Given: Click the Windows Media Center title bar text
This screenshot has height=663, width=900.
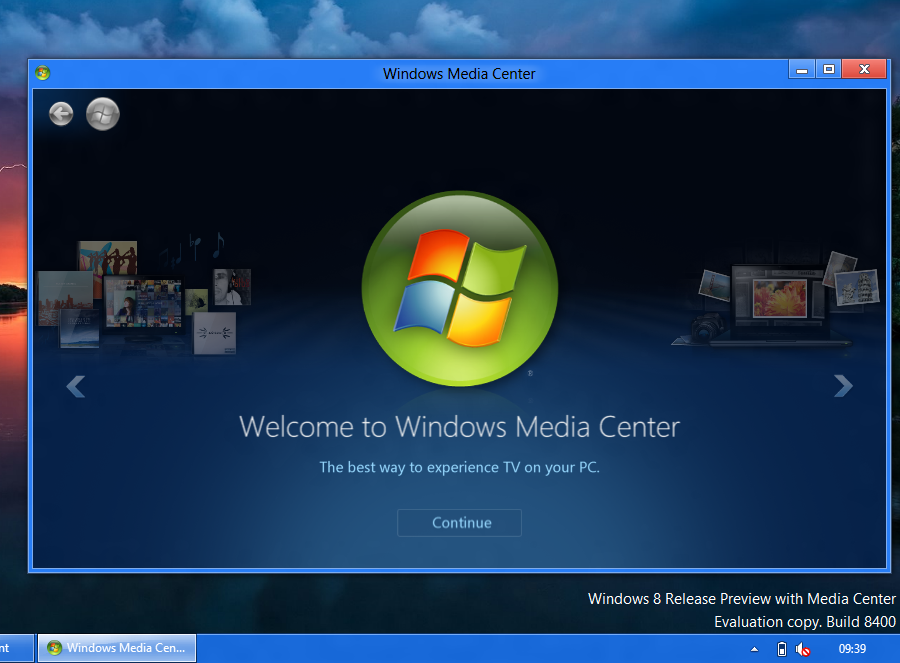Looking at the screenshot, I should point(459,73).
